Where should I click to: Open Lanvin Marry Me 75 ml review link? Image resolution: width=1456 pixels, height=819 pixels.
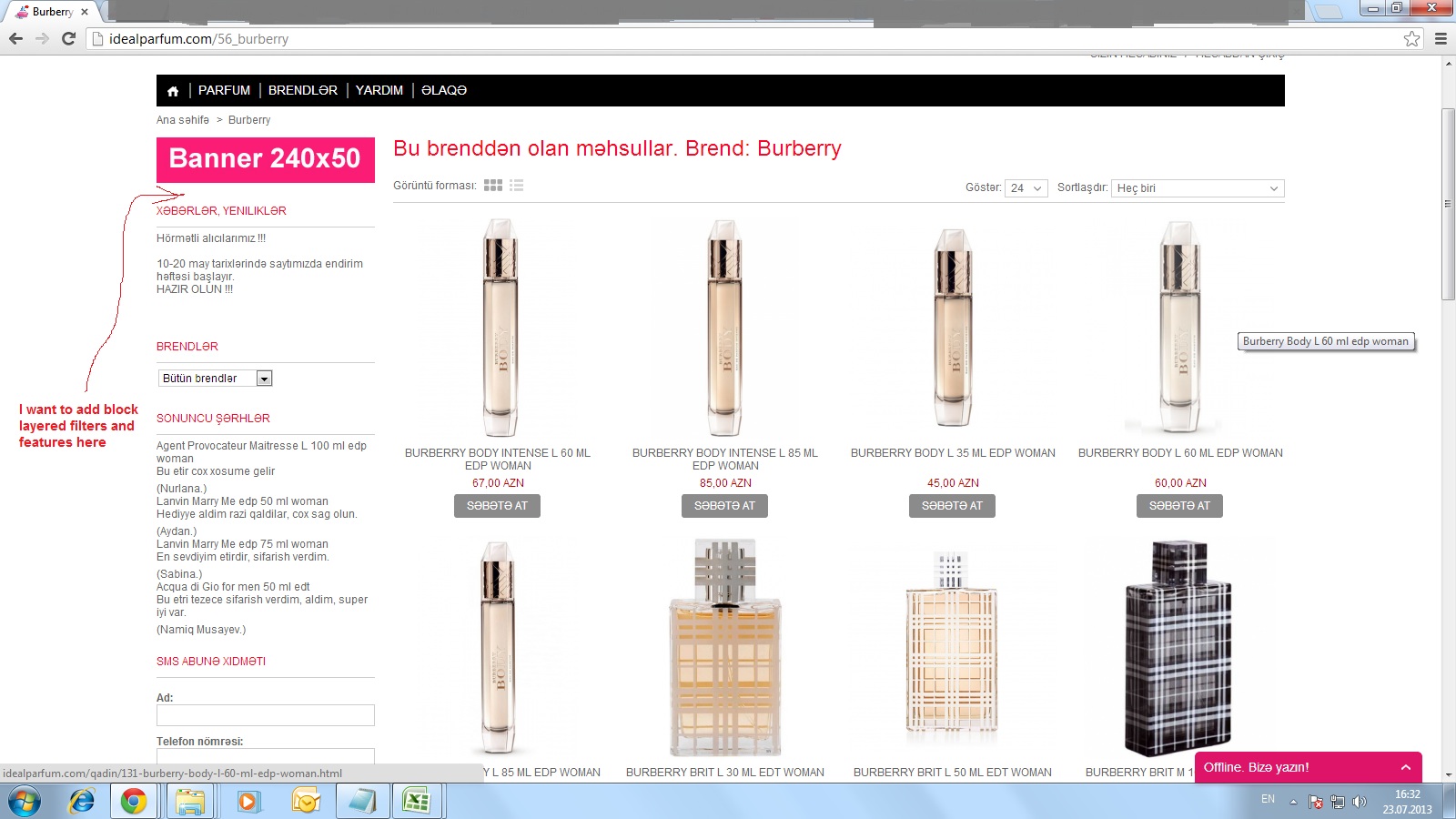point(242,544)
